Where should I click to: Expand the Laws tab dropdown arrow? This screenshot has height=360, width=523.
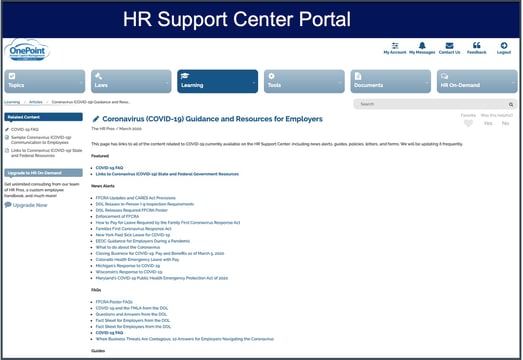coord(167,82)
